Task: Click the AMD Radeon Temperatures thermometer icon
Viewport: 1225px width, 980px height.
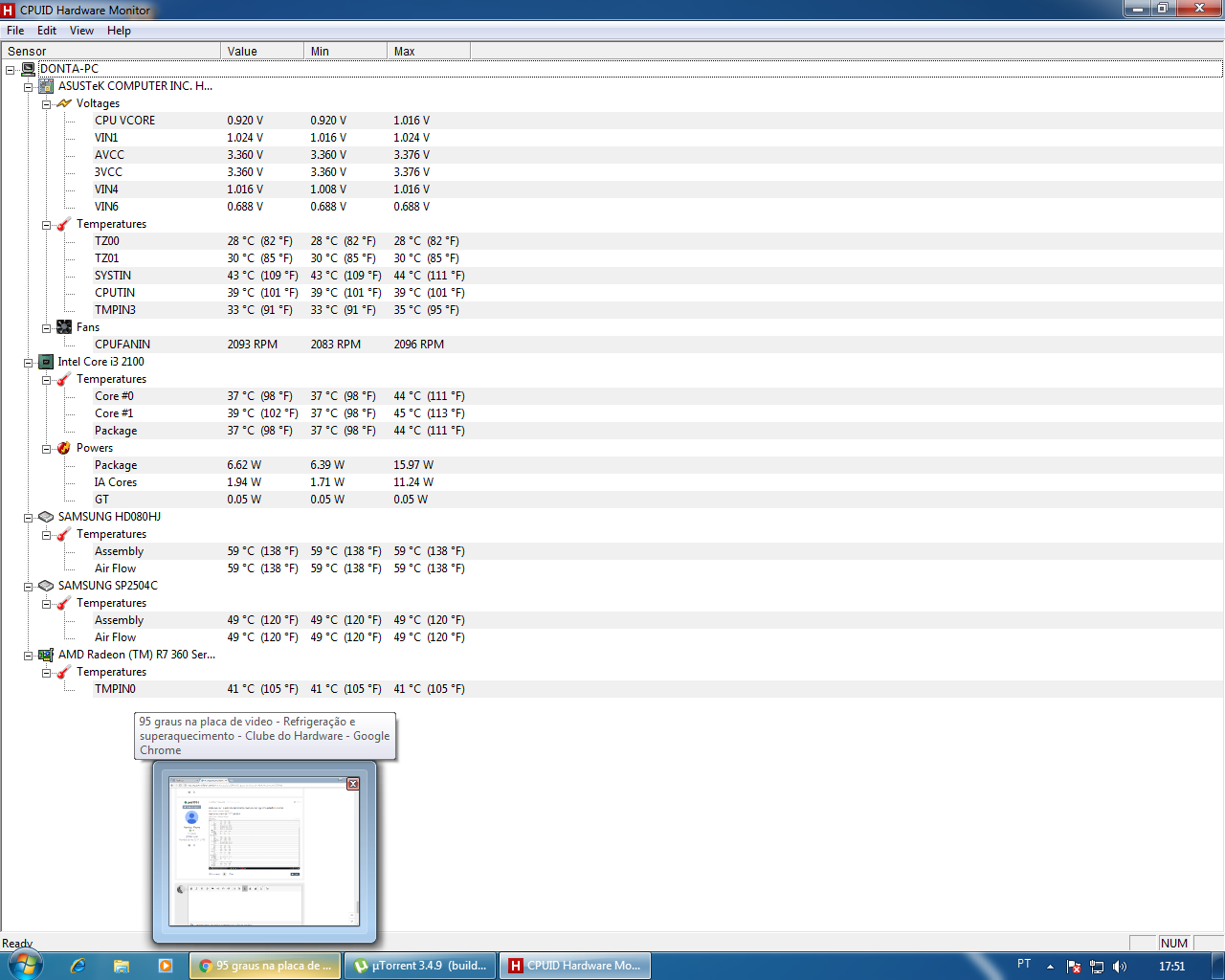Action: tap(64, 672)
